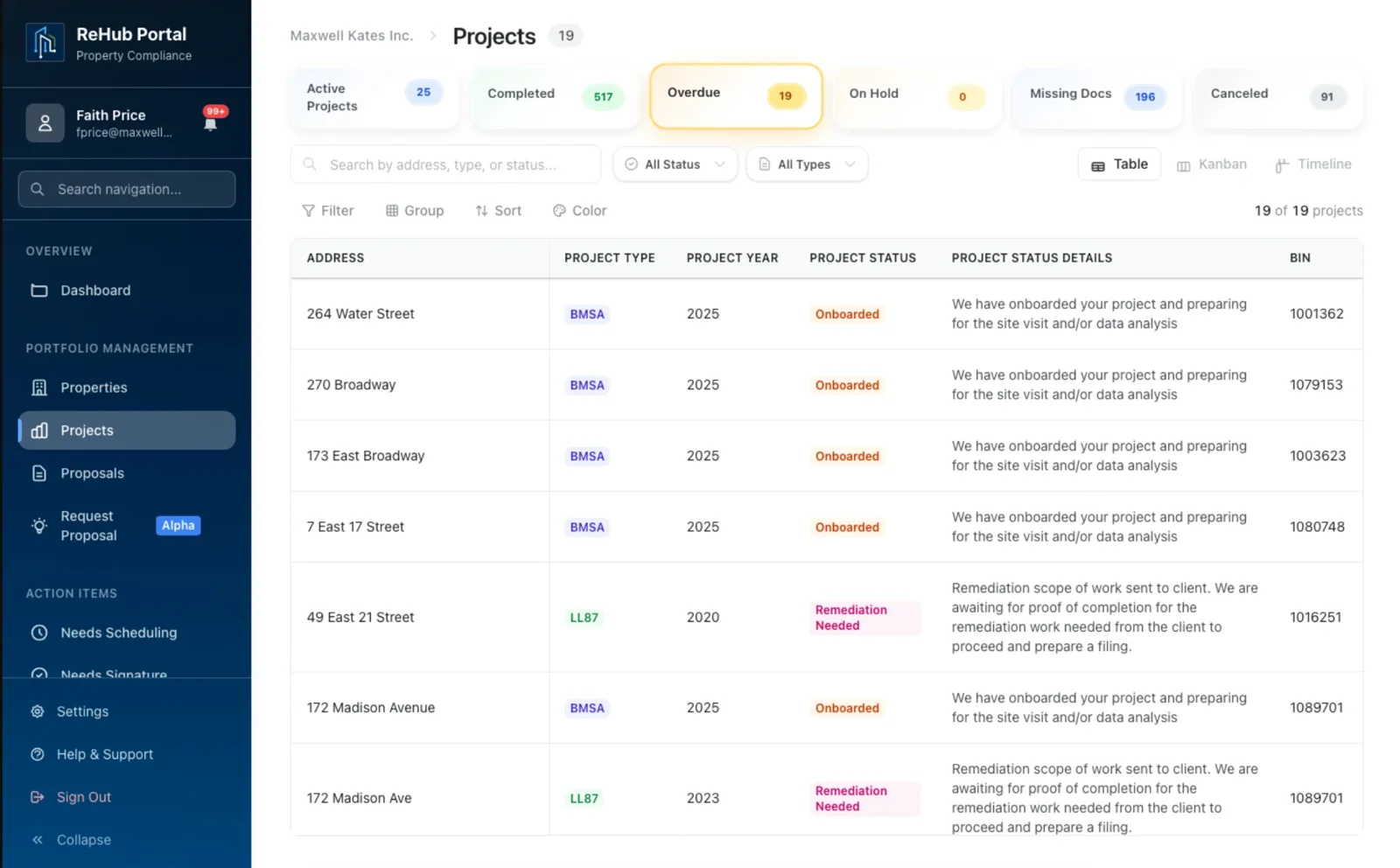Click Faith Price user avatar icon

[45, 123]
